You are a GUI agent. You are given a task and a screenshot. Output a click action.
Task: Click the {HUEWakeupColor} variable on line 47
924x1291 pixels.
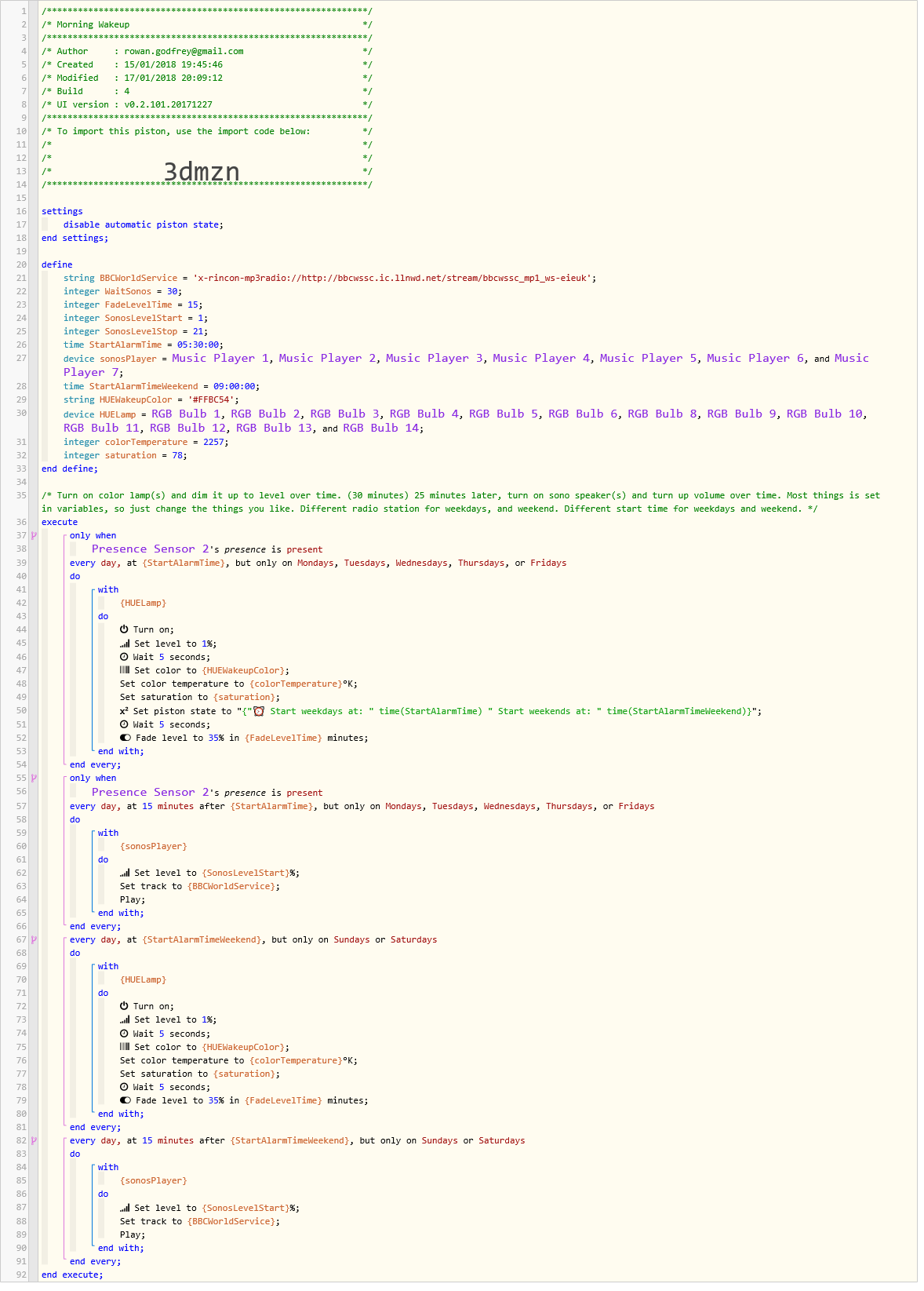pos(243,670)
